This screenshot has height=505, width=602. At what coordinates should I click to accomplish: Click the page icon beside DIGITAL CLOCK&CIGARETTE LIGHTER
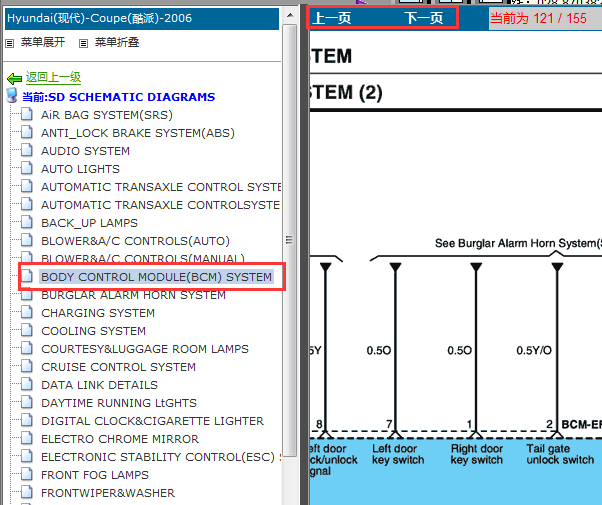[x=26, y=421]
